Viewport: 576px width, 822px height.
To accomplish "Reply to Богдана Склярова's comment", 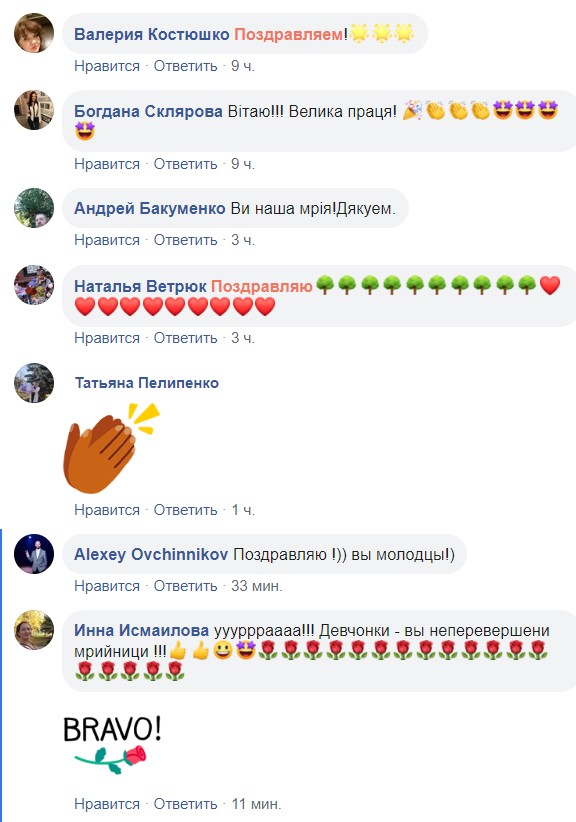I will [186, 164].
